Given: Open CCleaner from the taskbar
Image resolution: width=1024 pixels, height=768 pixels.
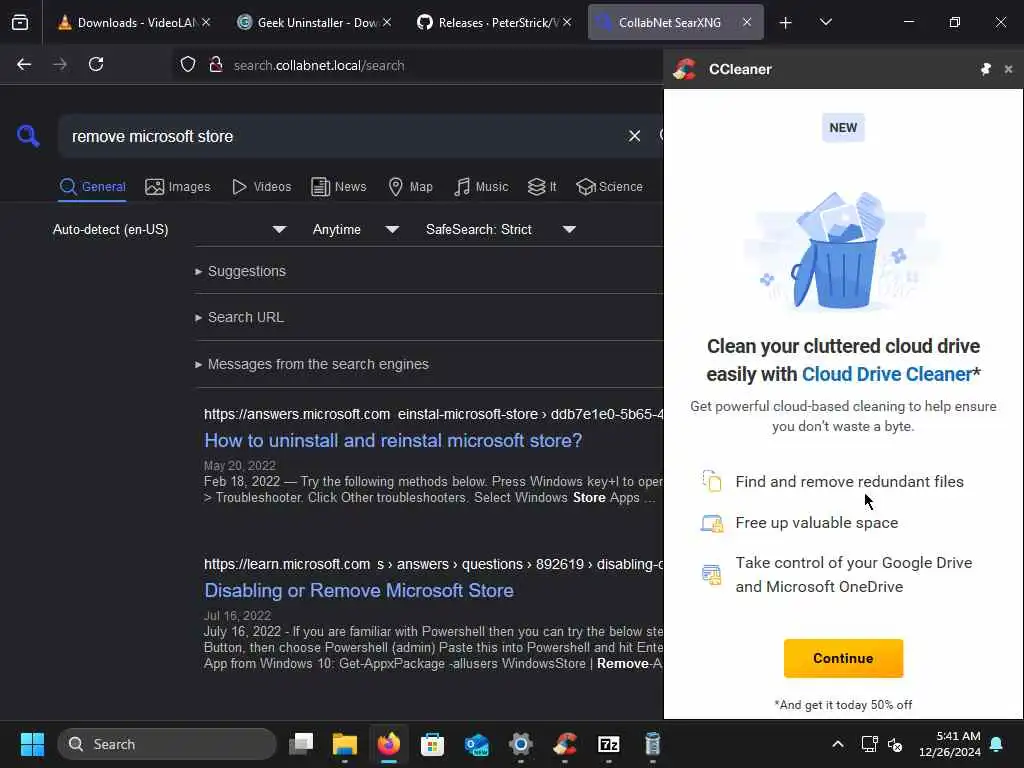Looking at the screenshot, I should (x=565, y=744).
